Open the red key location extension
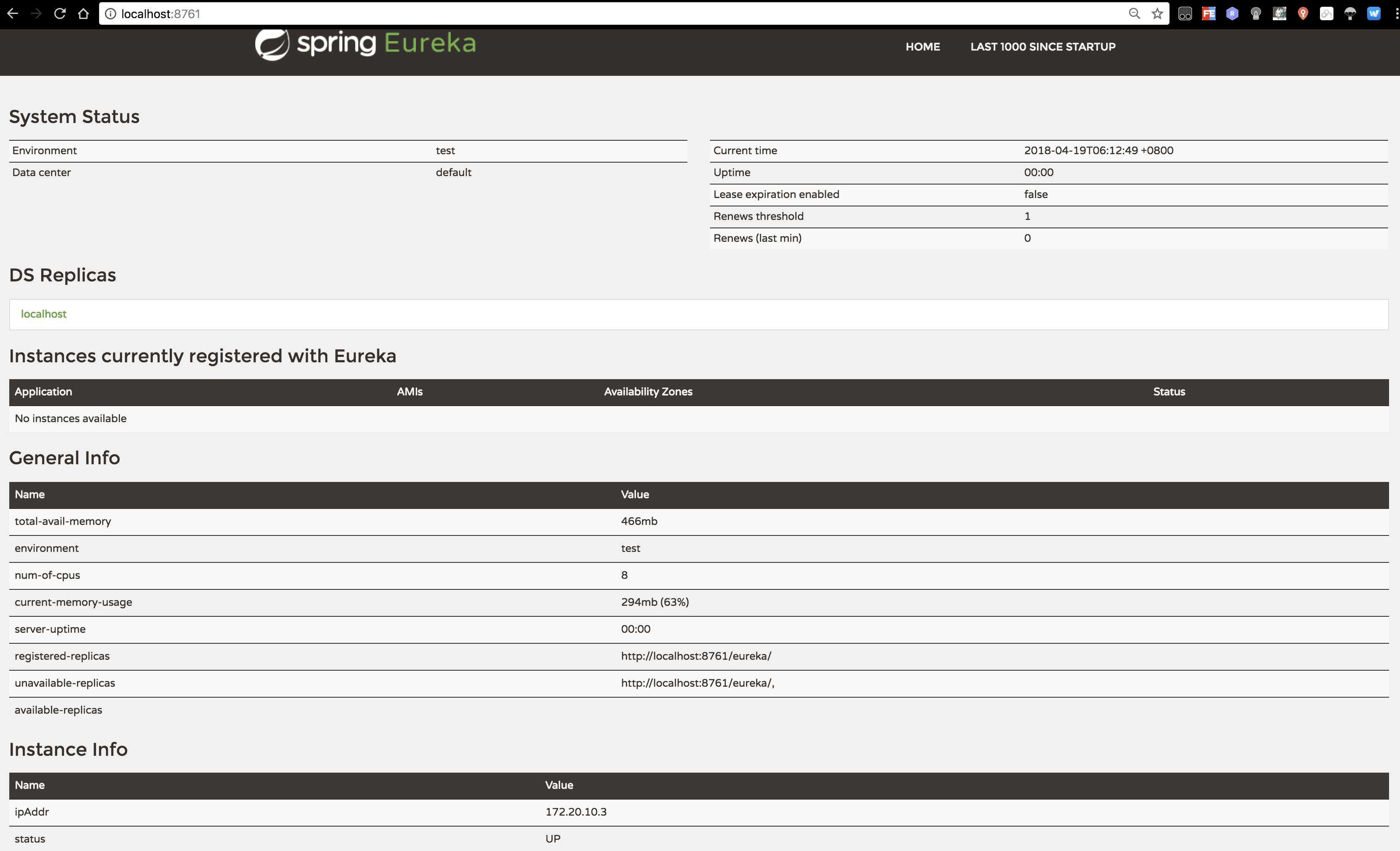 pos(1303,13)
